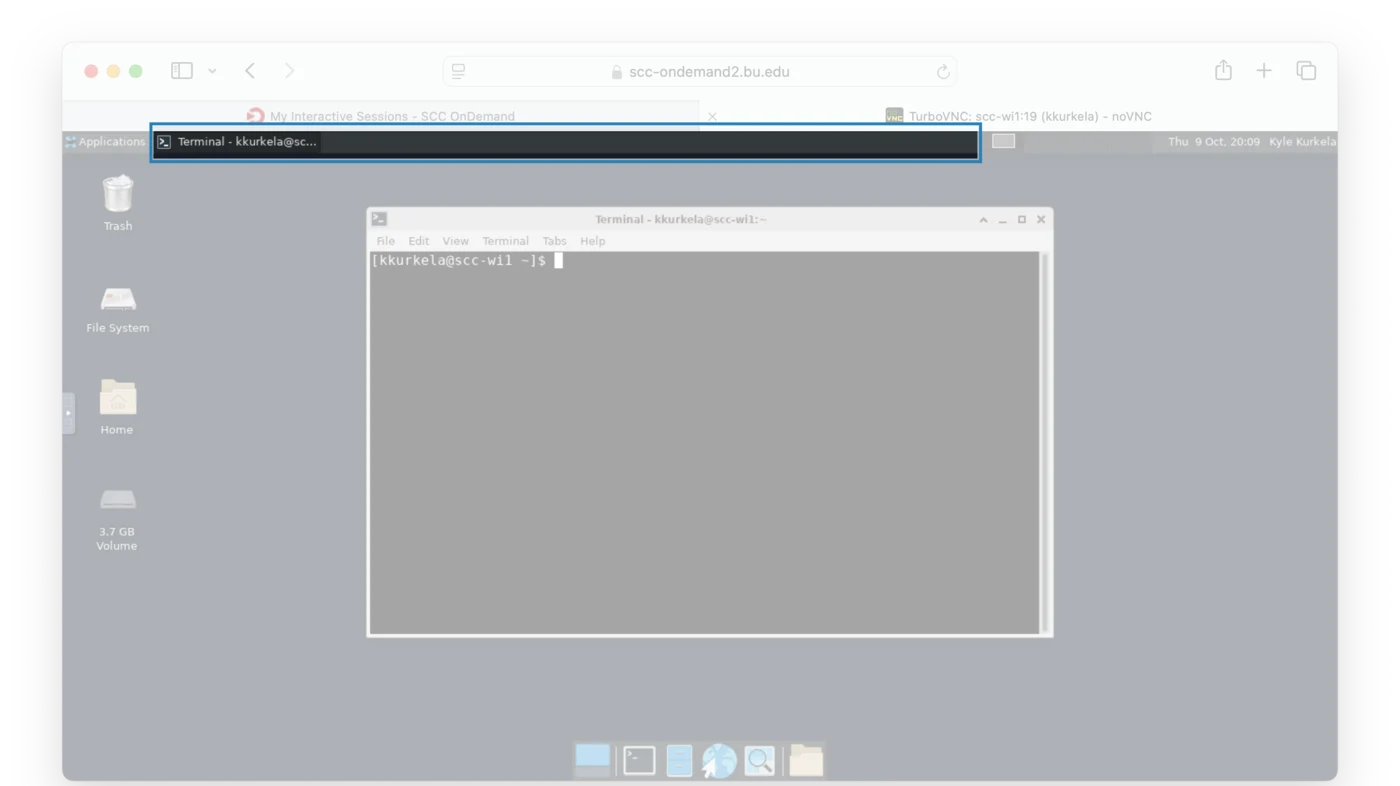Viewport: 1400px width, 786px height.
Task: Click the page settings icon in address bar
Action: (x=458, y=71)
